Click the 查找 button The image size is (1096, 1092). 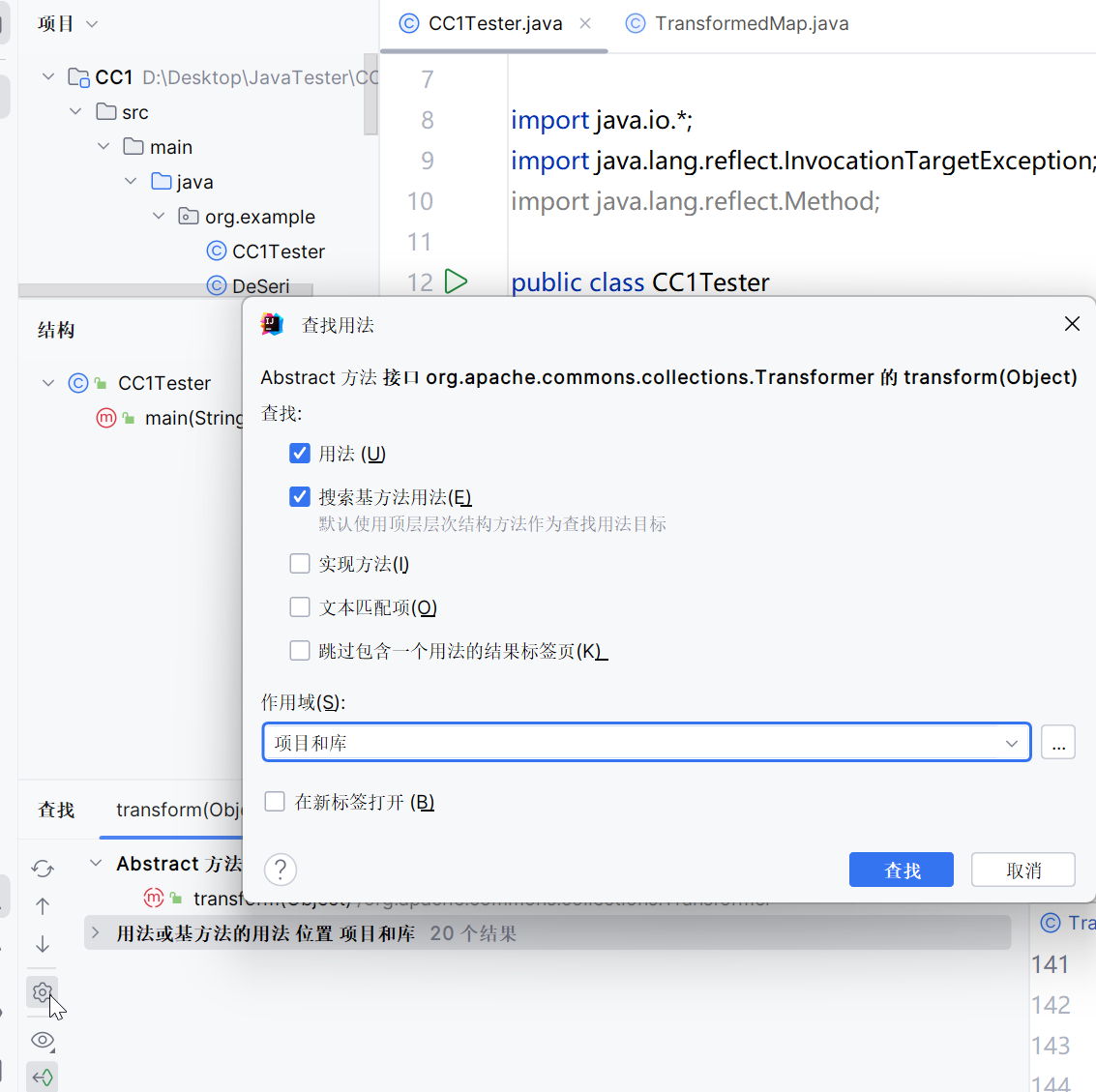click(901, 870)
